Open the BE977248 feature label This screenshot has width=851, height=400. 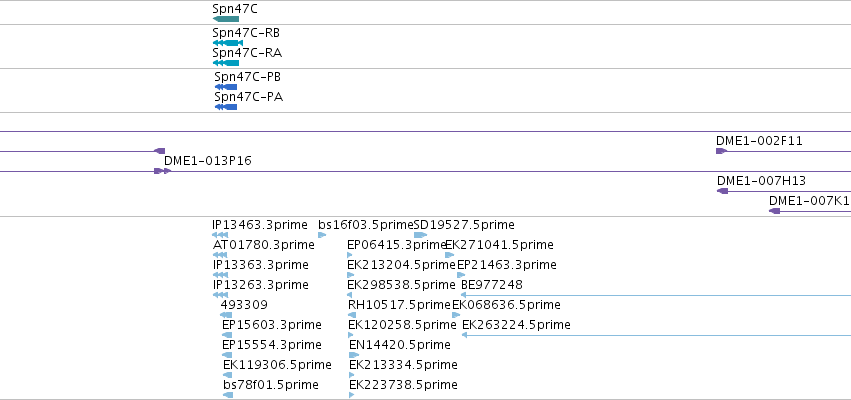[492, 285]
